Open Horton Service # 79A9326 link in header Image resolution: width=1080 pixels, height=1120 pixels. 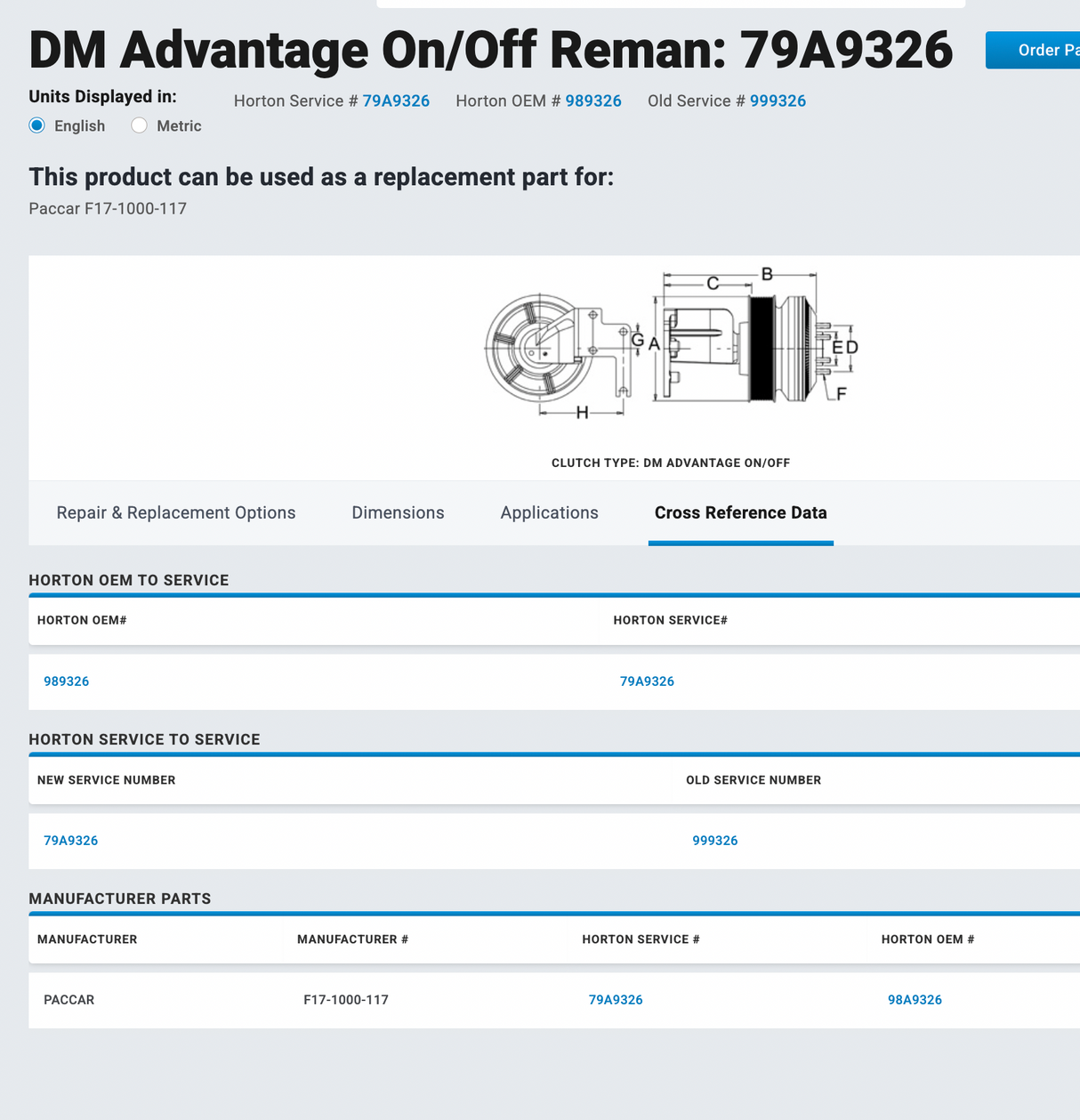coord(396,101)
